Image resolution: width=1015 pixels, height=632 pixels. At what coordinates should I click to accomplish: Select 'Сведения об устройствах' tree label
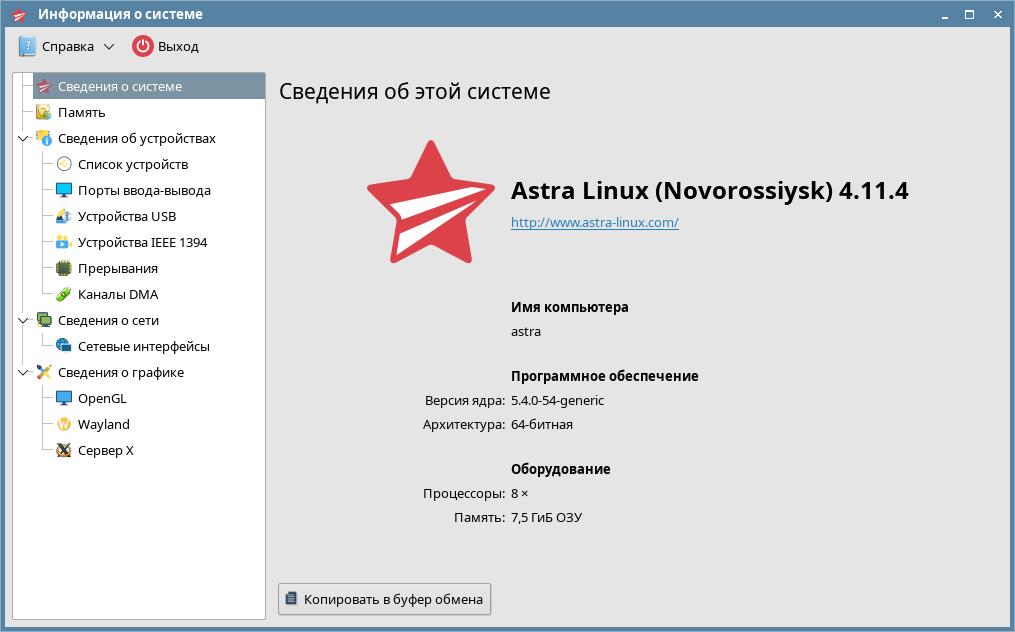137,139
